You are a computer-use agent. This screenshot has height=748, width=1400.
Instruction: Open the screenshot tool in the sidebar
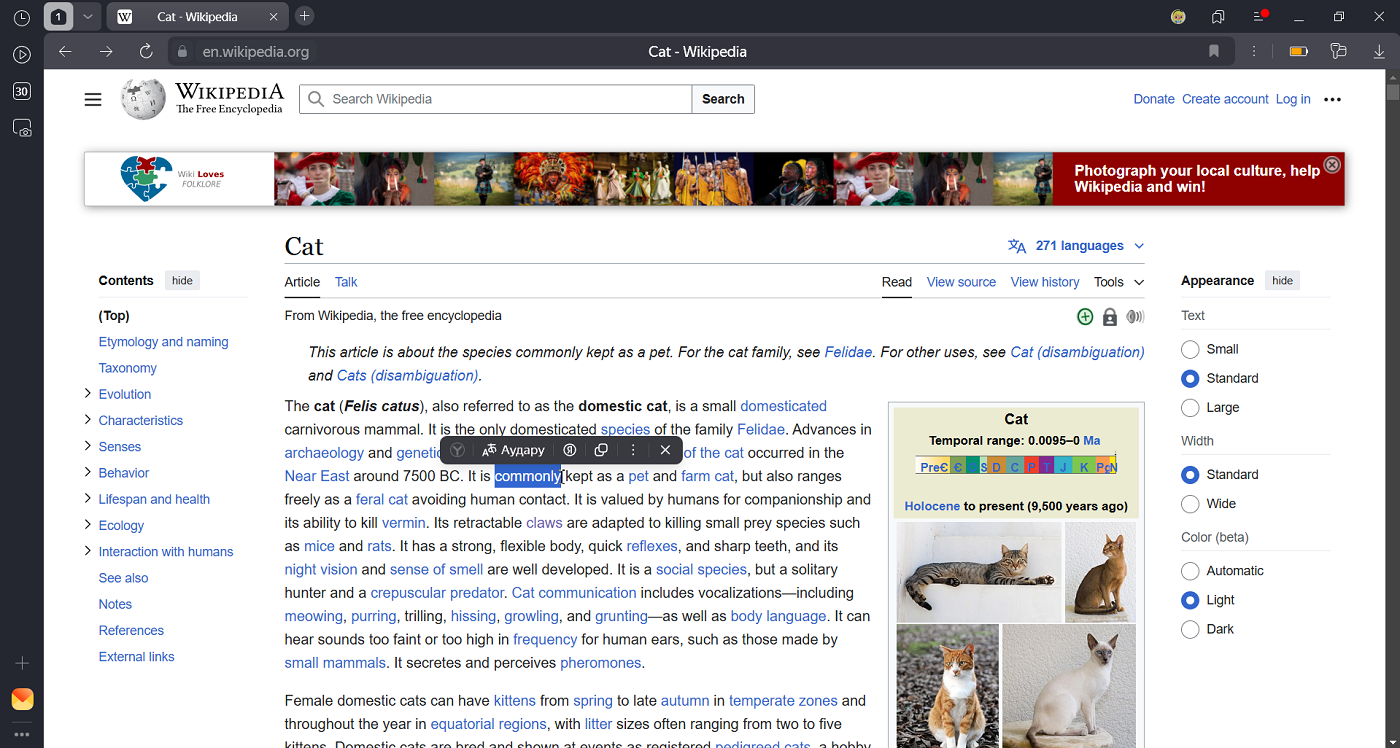click(x=22, y=128)
